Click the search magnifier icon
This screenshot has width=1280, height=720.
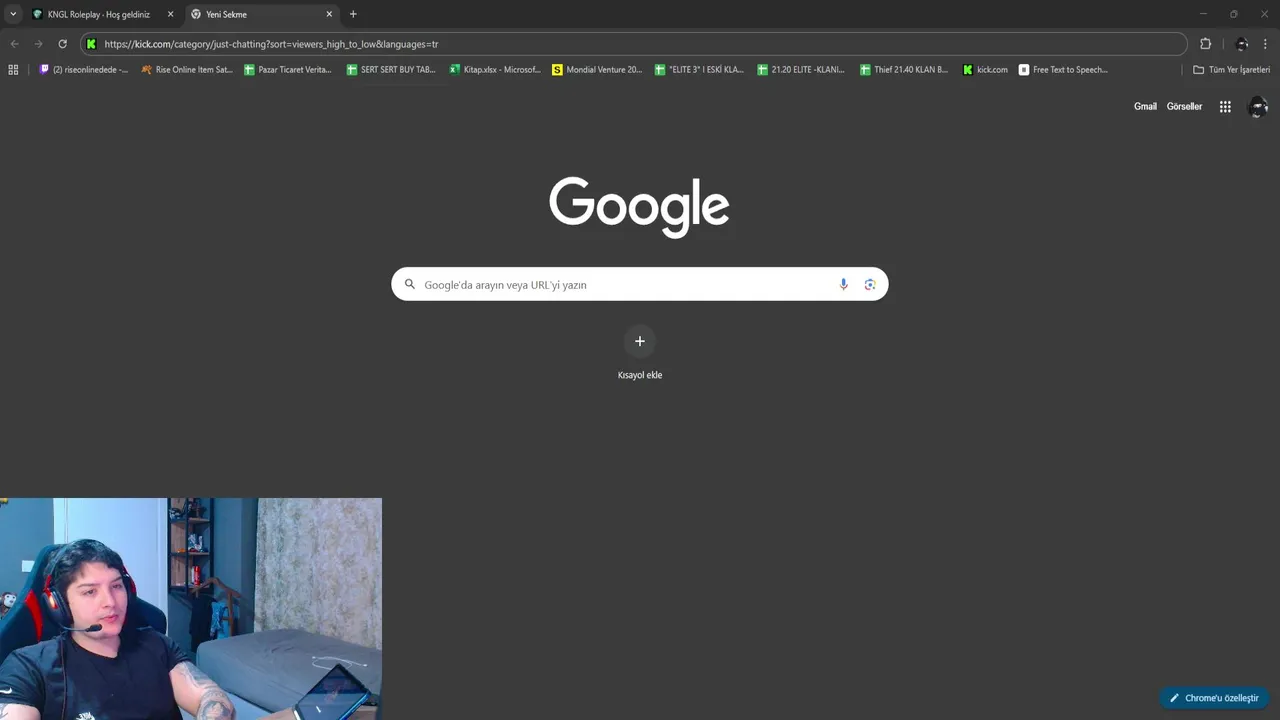point(409,284)
